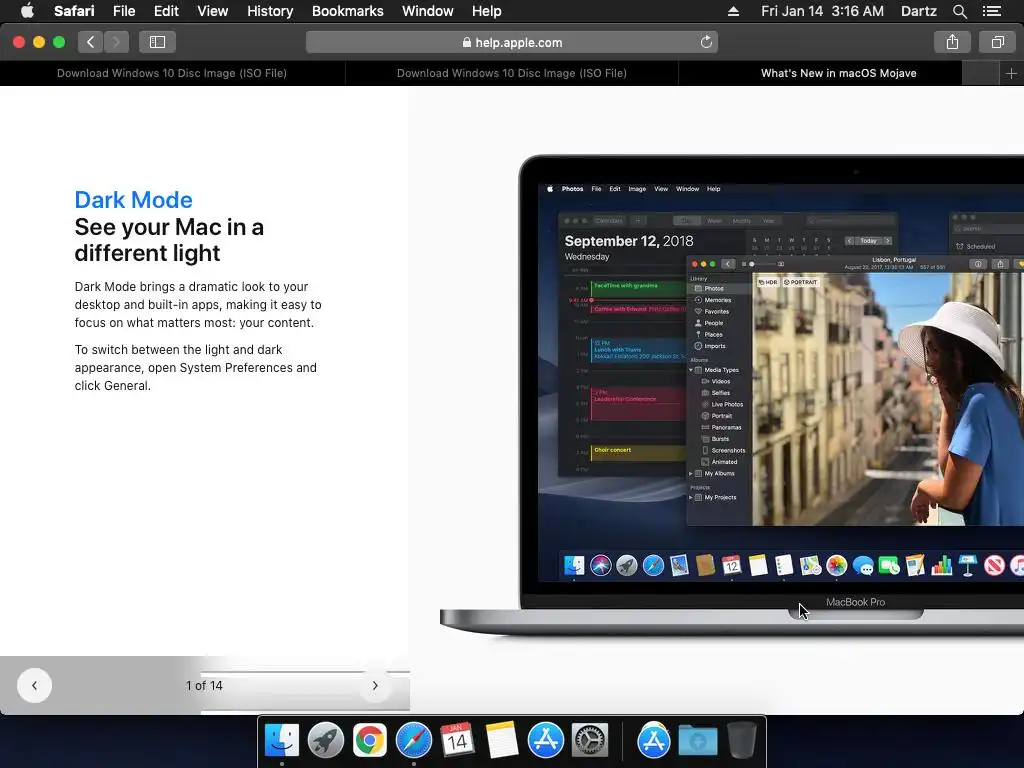Click the '1 of 14' page indicator
1024x768 pixels.
204,685
